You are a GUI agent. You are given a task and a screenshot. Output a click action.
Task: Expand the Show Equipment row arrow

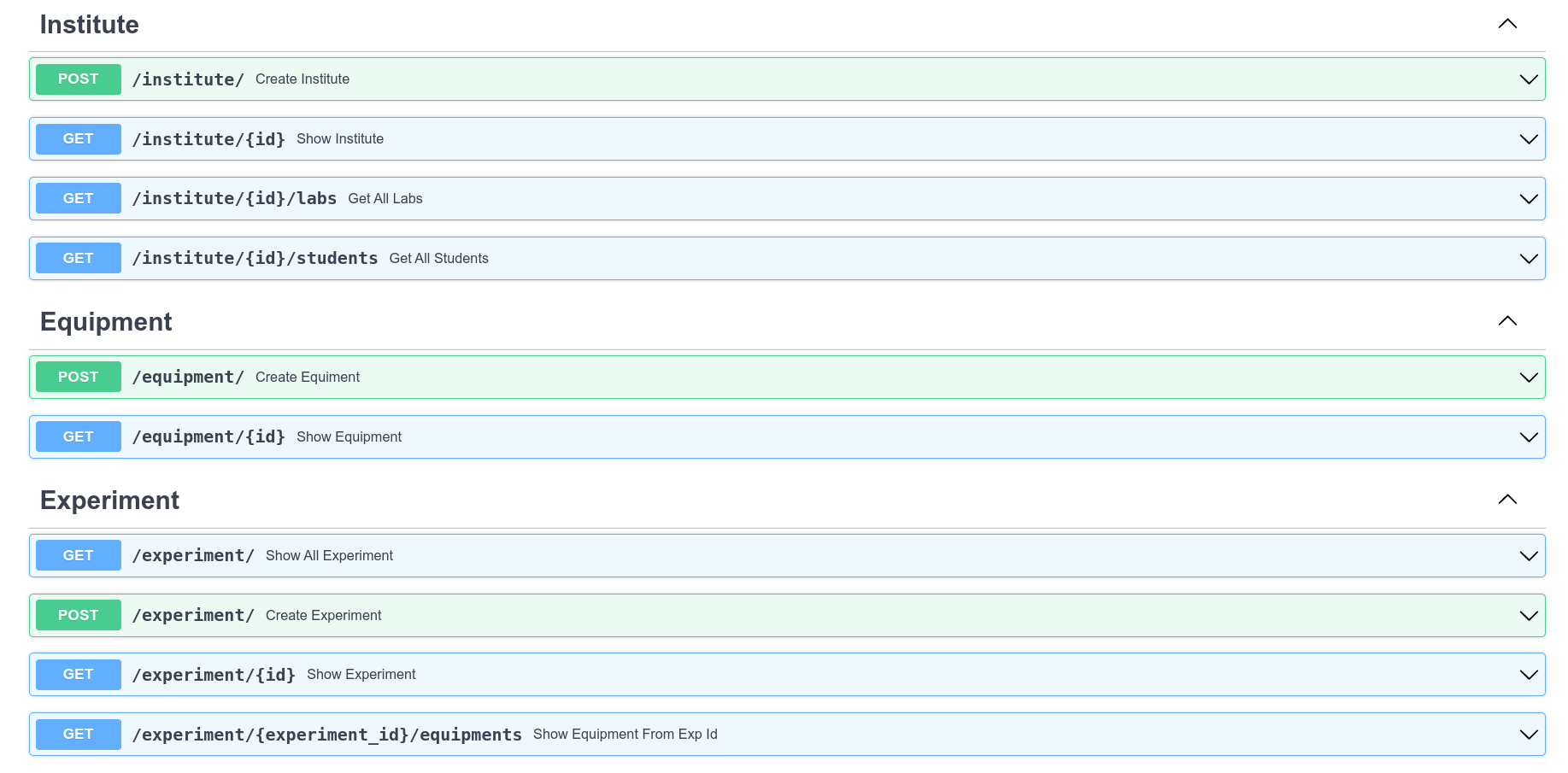click(1529, 437)
